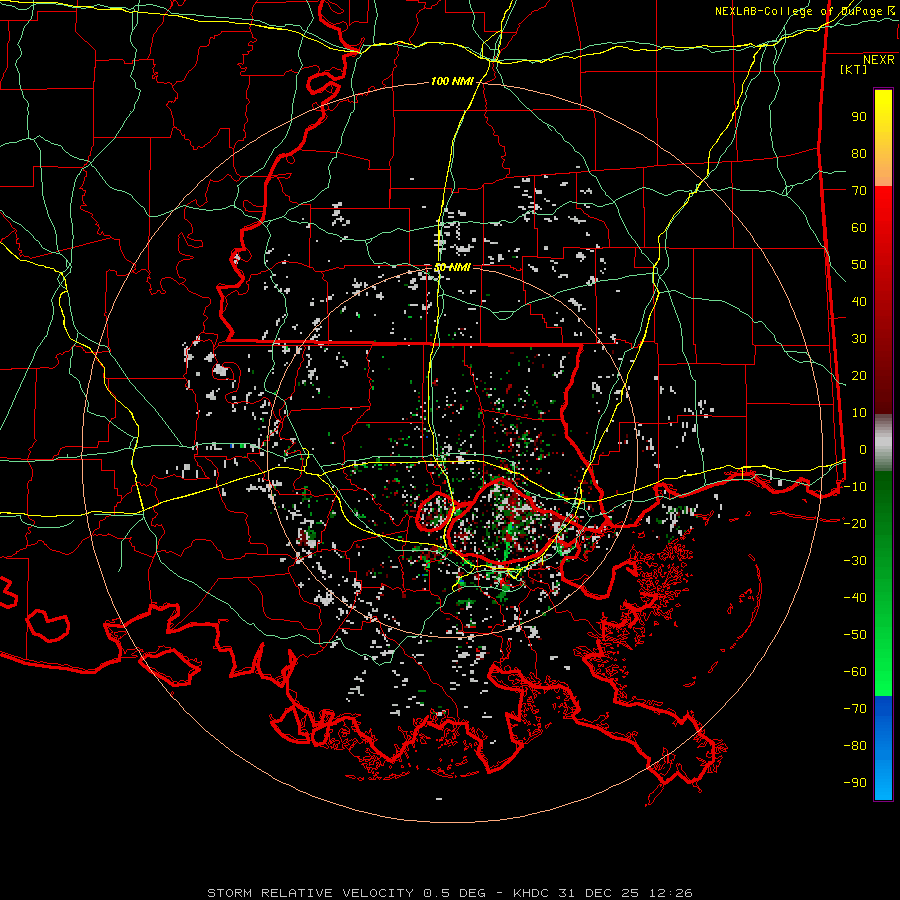Click the '90' value on the velocity scale
Image resolution: width=900 pixels, height=900 pixels.
(x=859, y=117)
